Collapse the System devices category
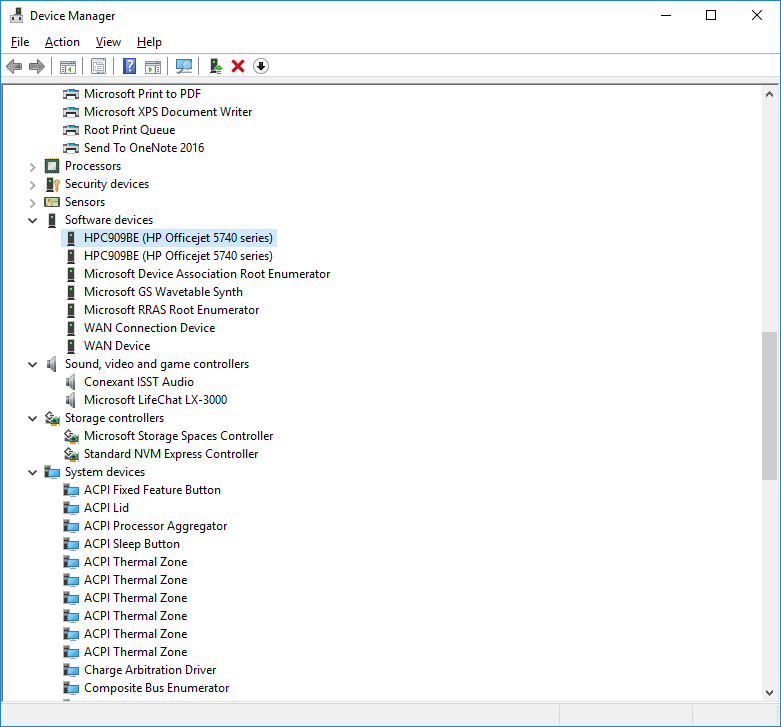781x727 pixels. (x=32, y=472)
